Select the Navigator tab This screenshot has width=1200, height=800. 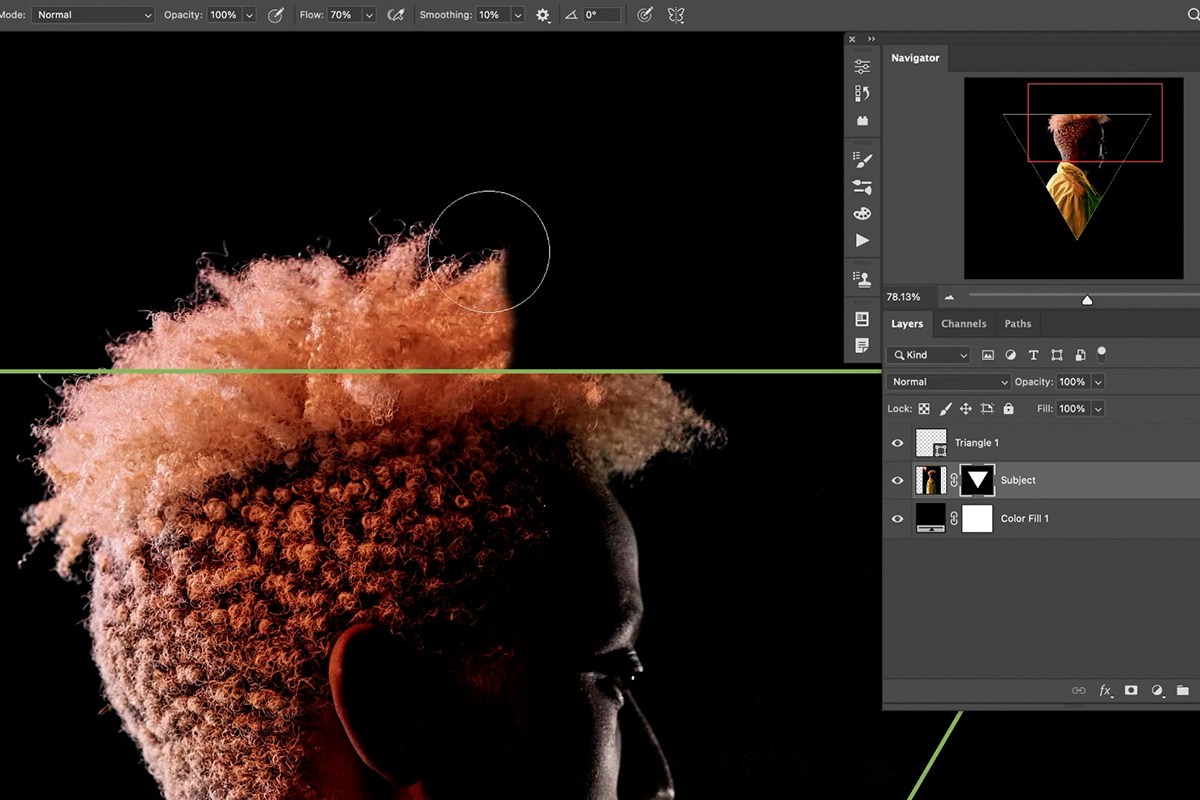point(915,58)
